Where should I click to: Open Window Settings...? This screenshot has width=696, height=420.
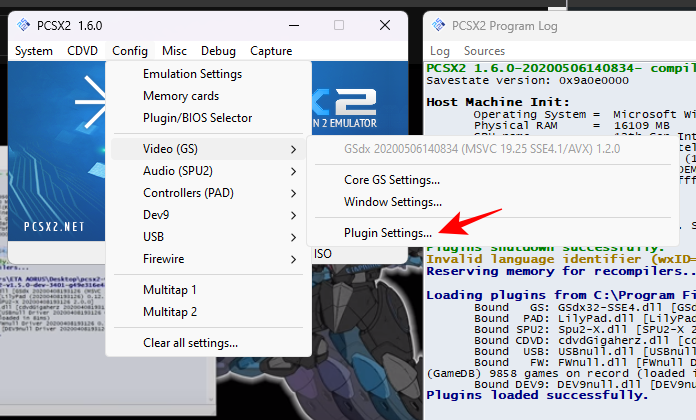click(392, 202)
